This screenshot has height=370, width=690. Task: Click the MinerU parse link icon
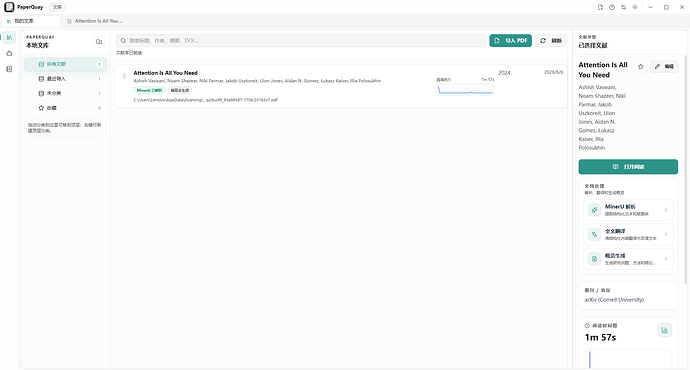[x=594, y=210]
